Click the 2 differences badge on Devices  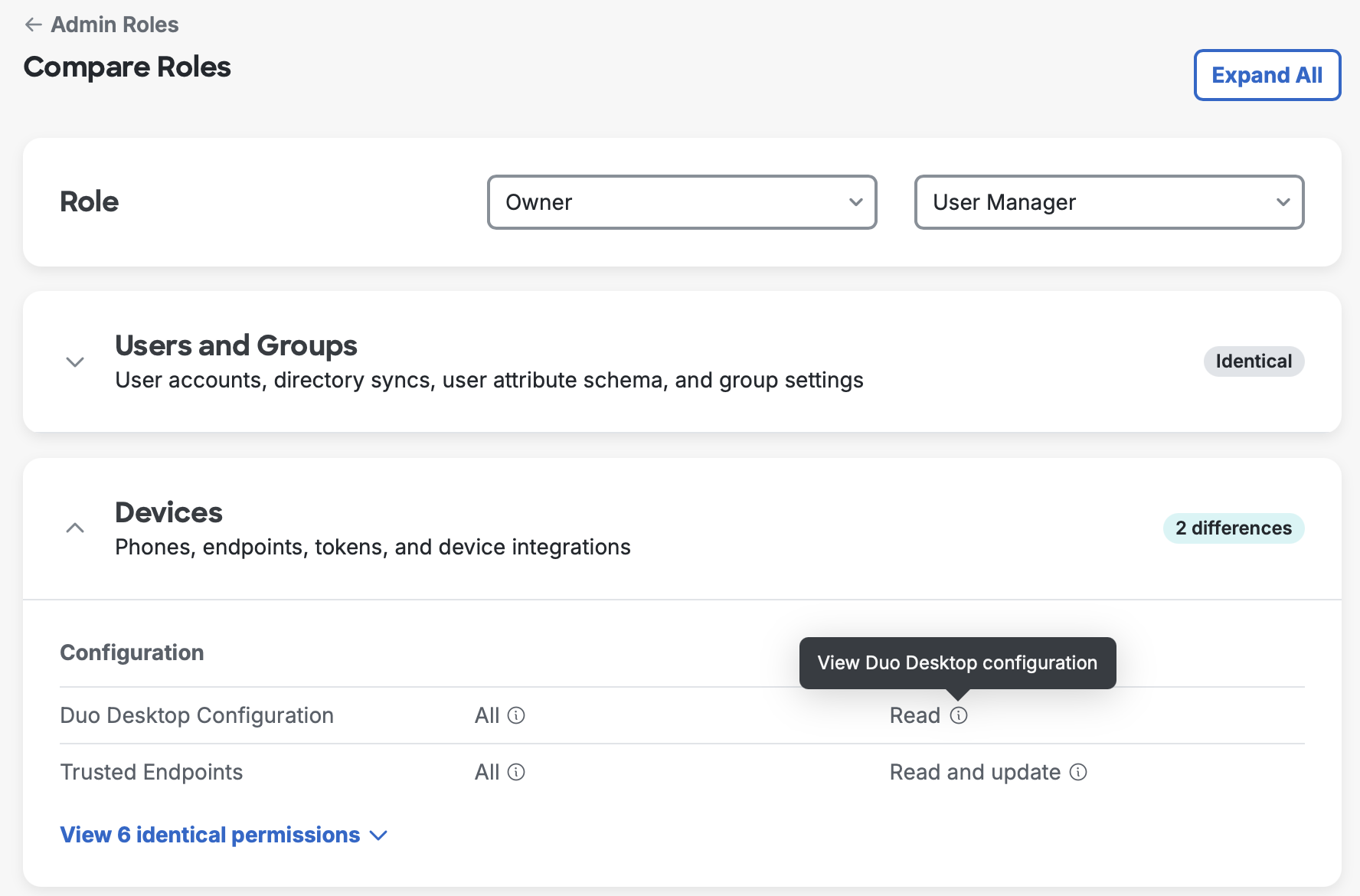[x=1233, y=528]
